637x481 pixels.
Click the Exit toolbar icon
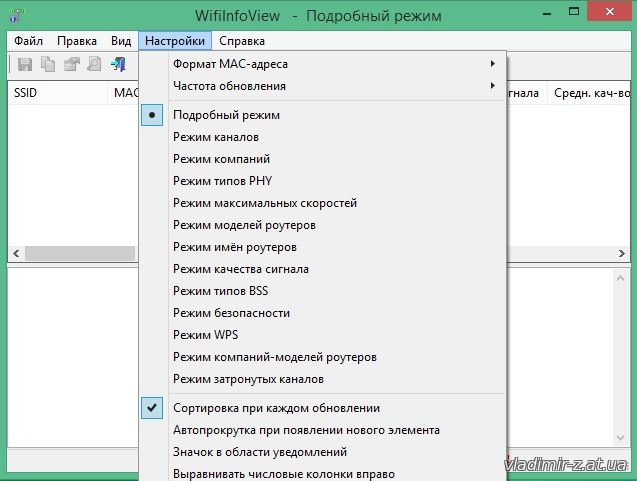tap(118, 64)
